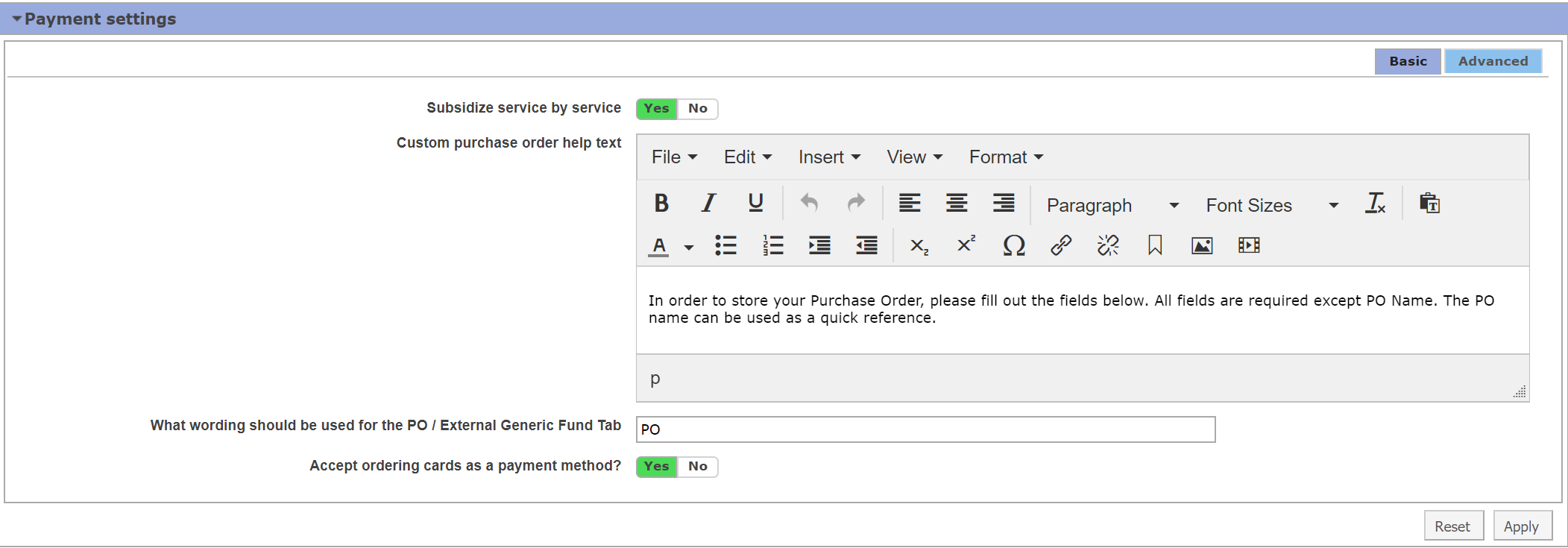Image resolution: width=1568 pixels, height=548 pixels.
Task: Collapse the Payment settings section
Action: tap(16, 19)
